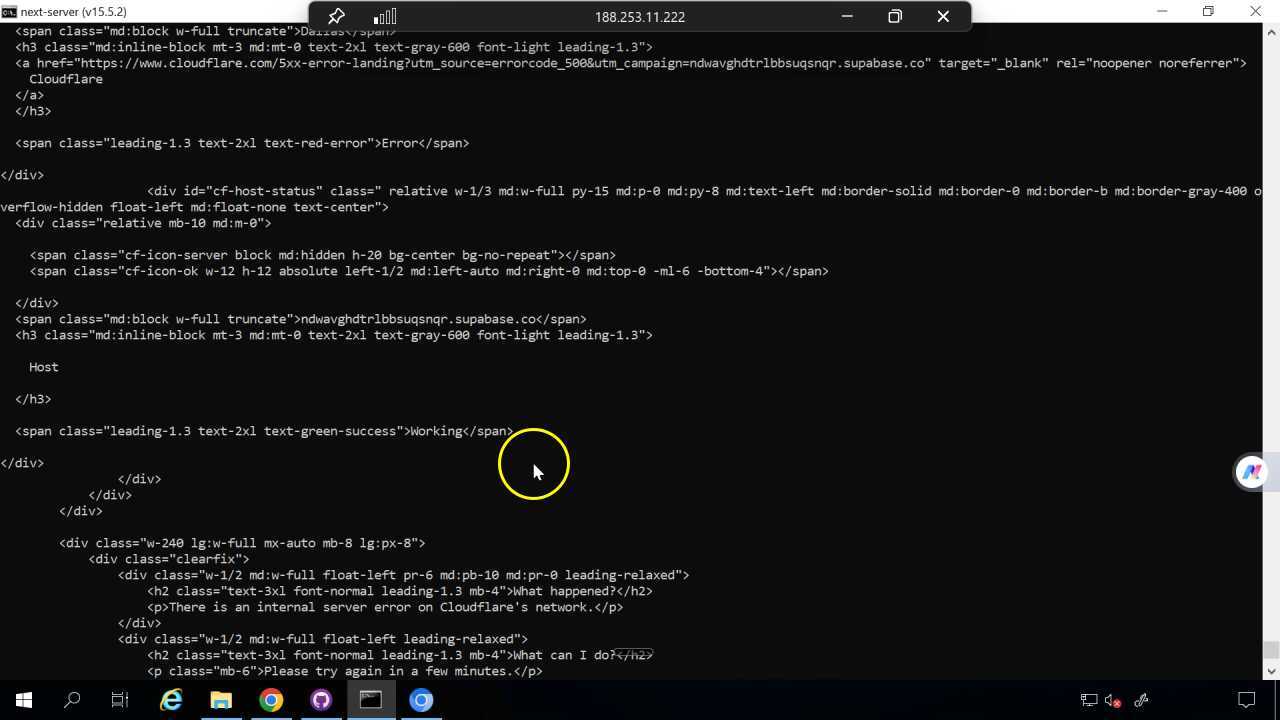Click the 'What can I do?' h2 line

pyautogui.click(x=400, y=655)
